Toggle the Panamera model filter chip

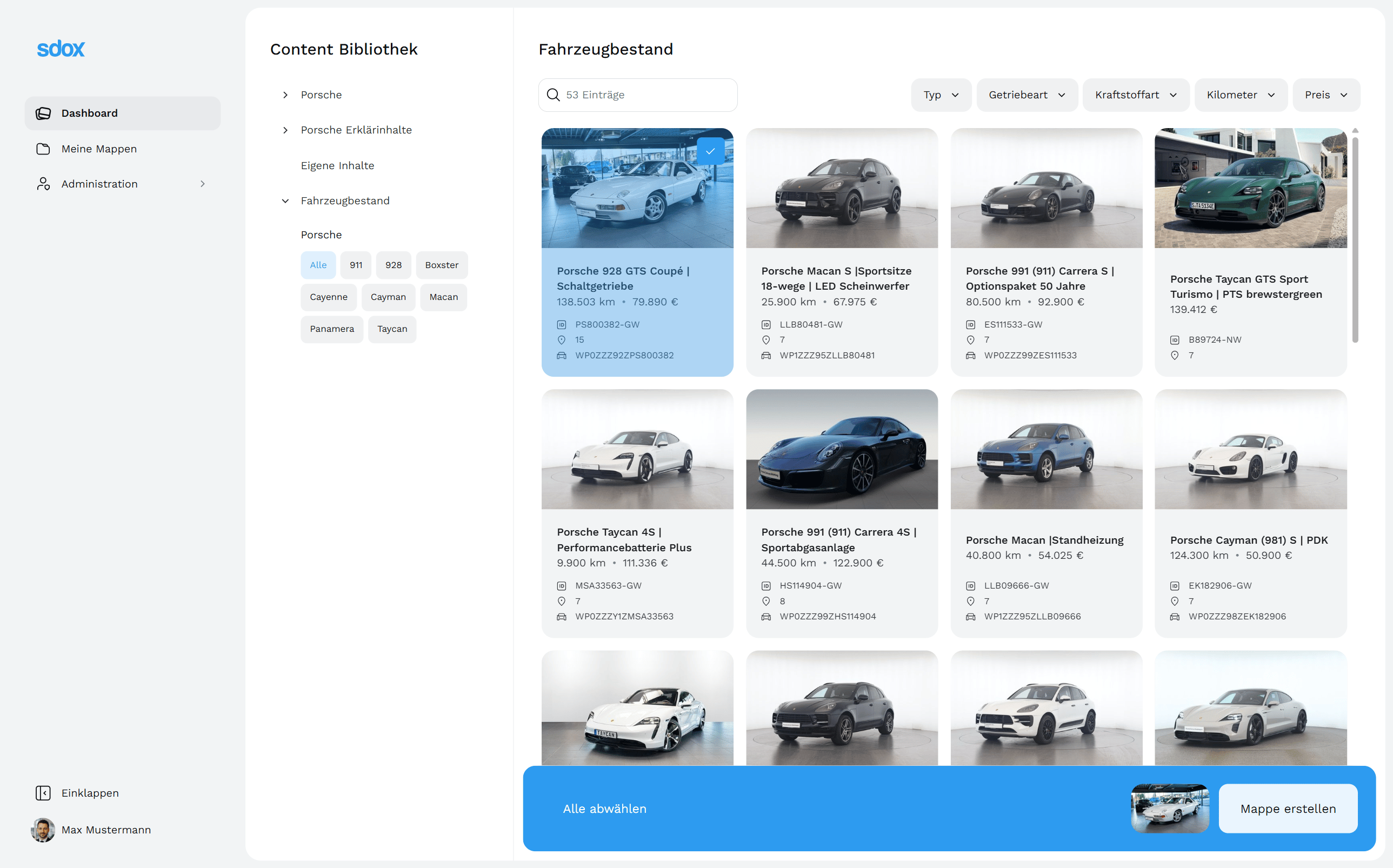(x=332, y=329)
